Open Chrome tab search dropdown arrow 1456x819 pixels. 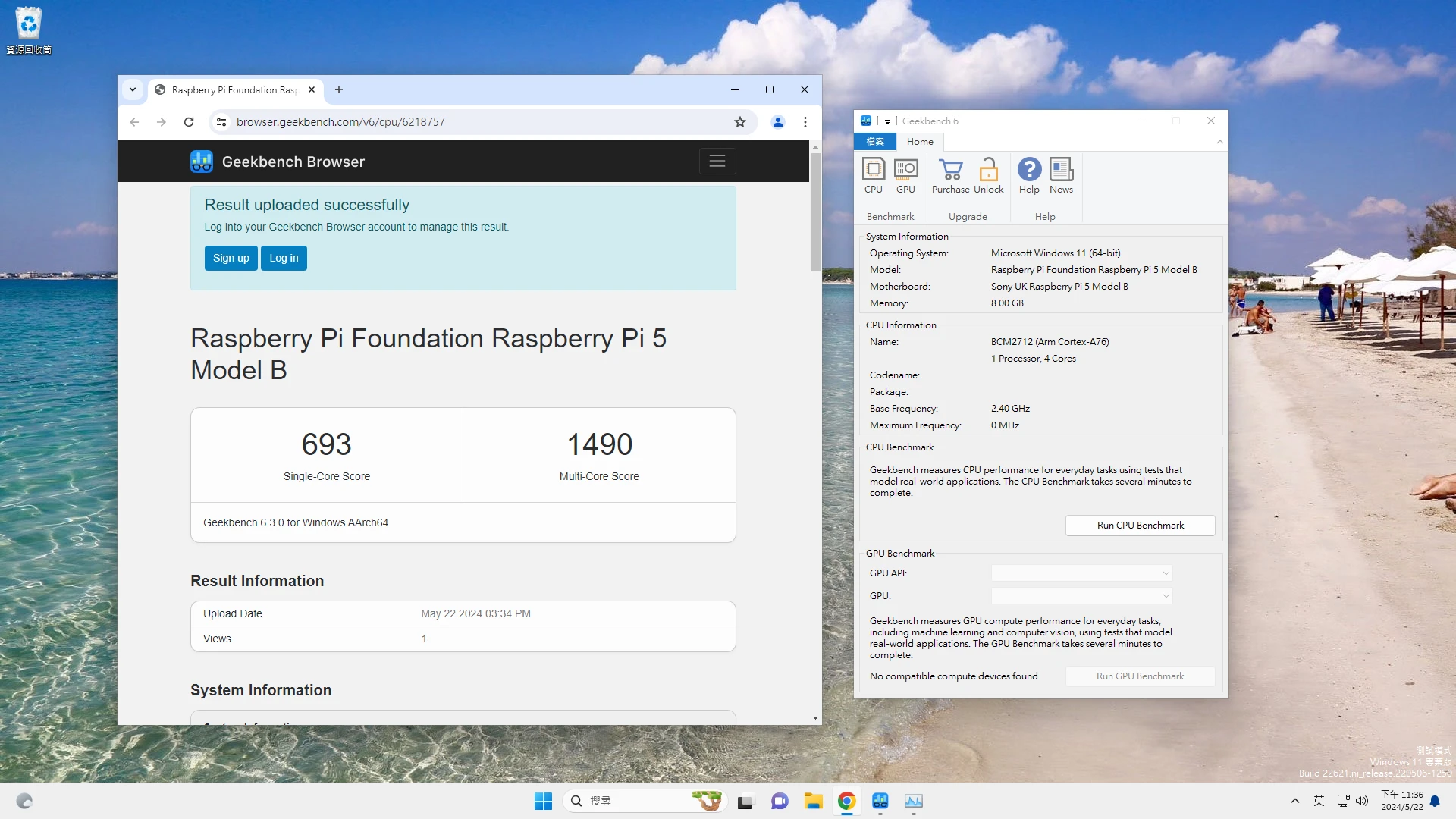click(133, 89)
